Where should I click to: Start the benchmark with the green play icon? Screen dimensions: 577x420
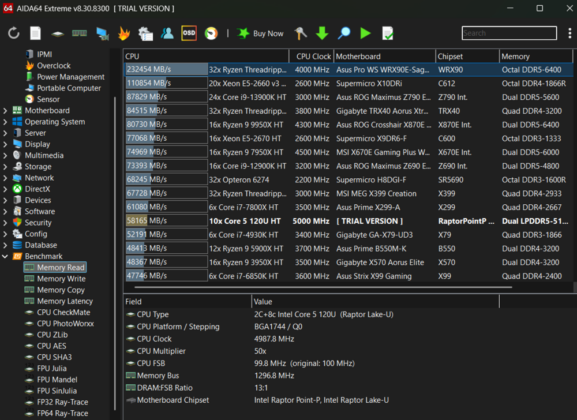[x=365, y=33]
